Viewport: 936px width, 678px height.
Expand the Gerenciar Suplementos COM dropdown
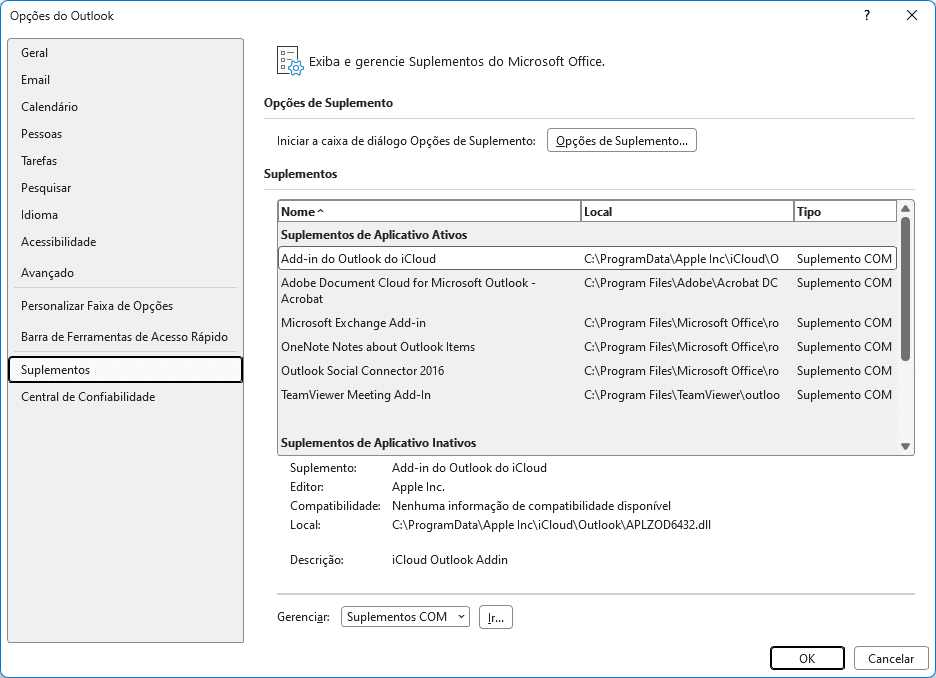tap(405, 617)
